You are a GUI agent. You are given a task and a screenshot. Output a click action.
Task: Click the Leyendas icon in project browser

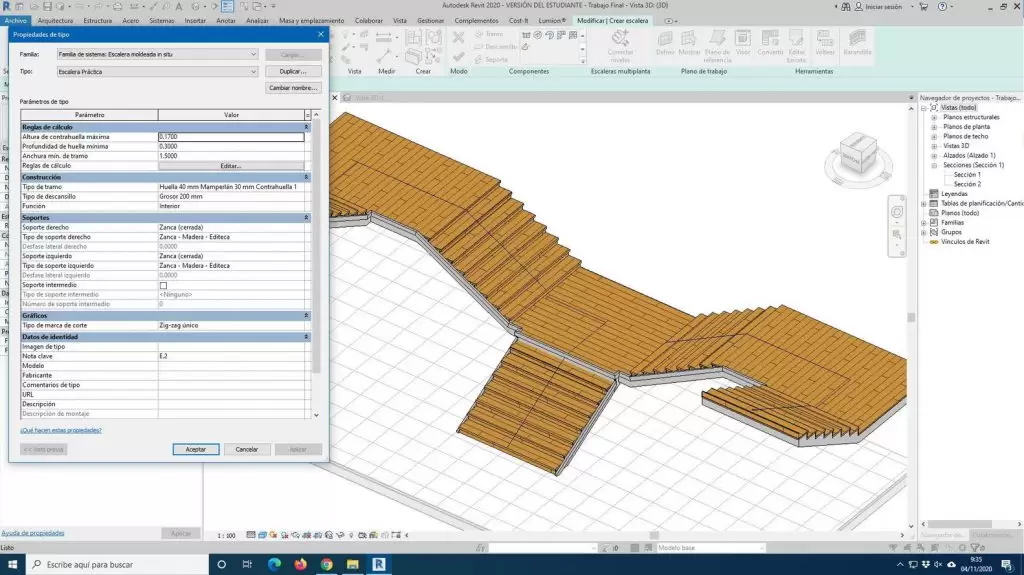pos(934,194)
